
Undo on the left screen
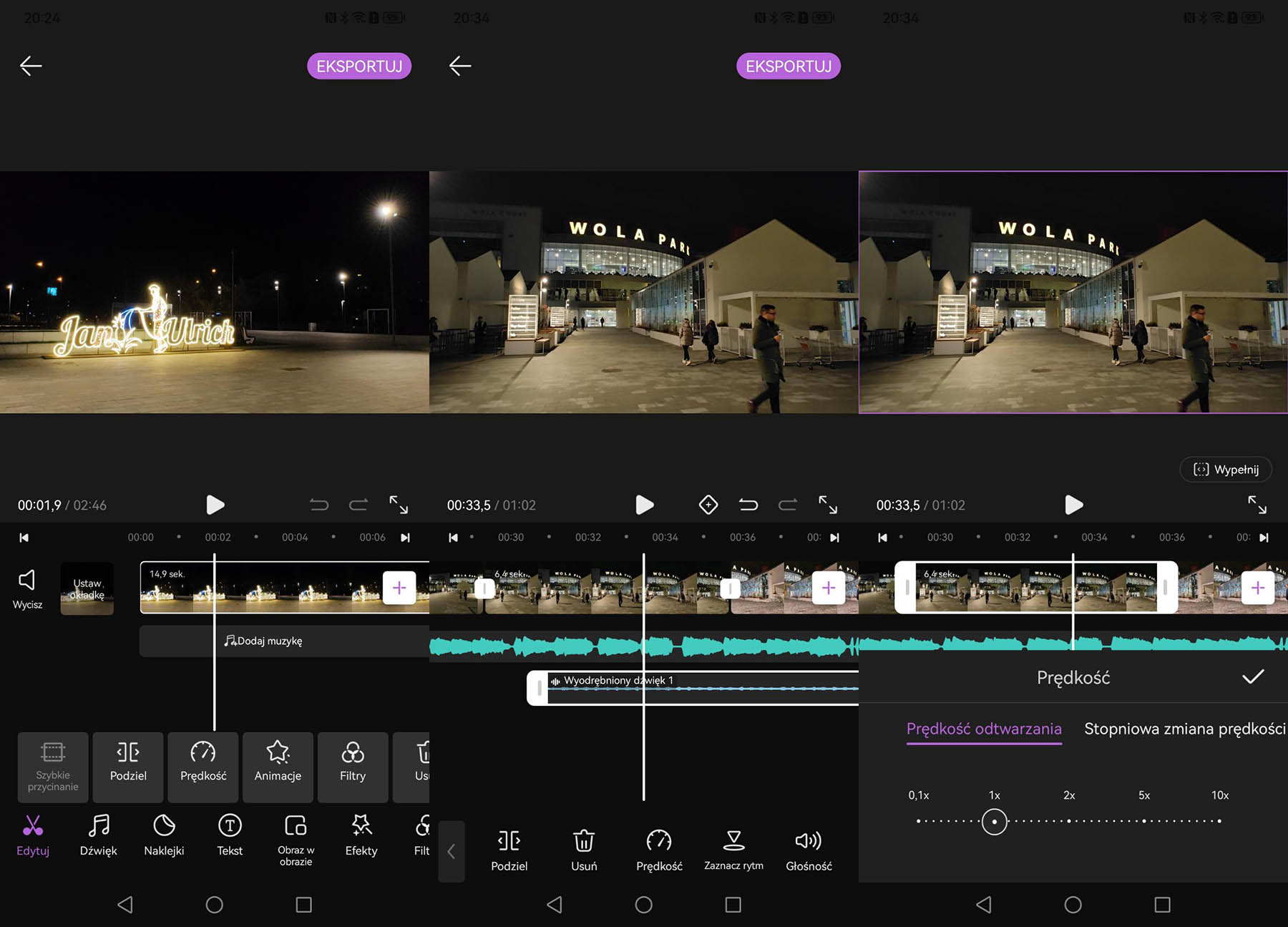[x=319, y=505]
